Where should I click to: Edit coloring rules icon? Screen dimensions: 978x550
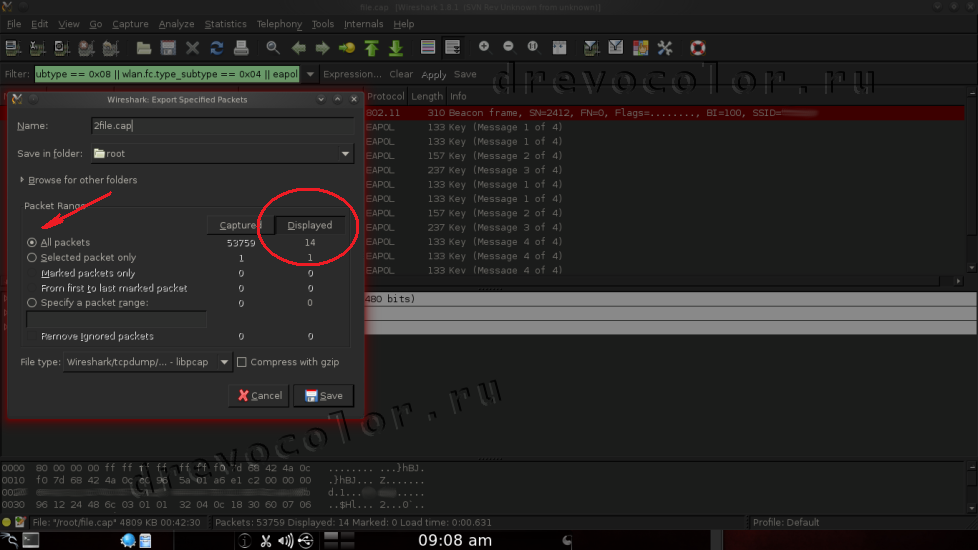(641, 47)
